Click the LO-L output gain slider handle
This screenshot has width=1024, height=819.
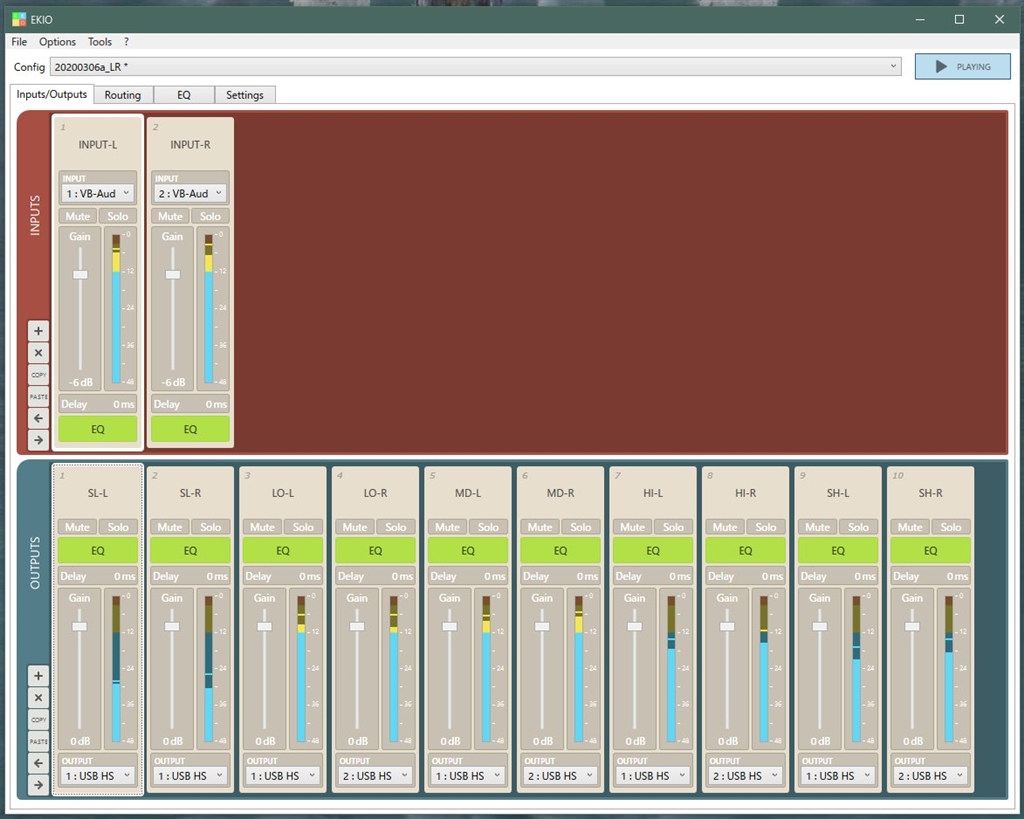(x=265, y=626)
